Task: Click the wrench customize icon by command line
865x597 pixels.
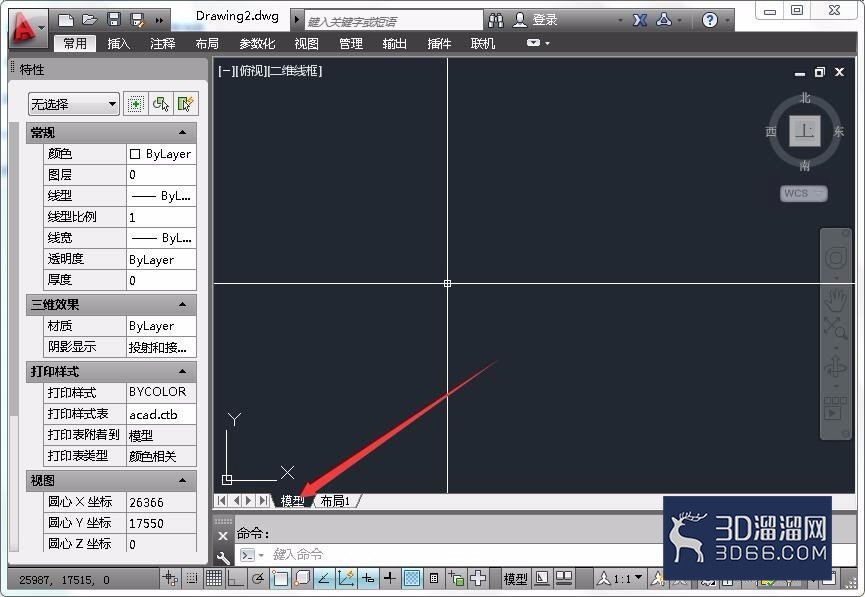Action: click(x=223, y=557)
